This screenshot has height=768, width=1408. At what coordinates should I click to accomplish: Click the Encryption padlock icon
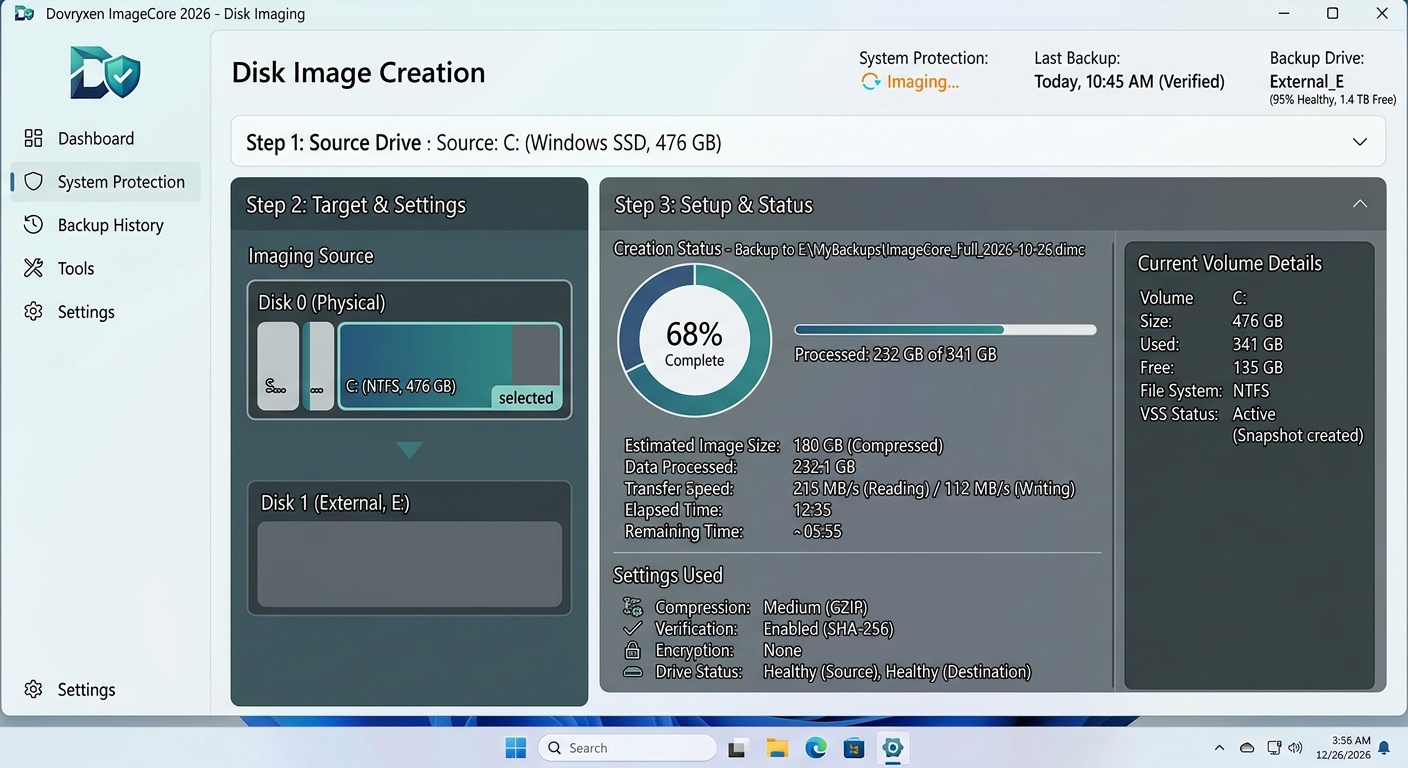632,650
